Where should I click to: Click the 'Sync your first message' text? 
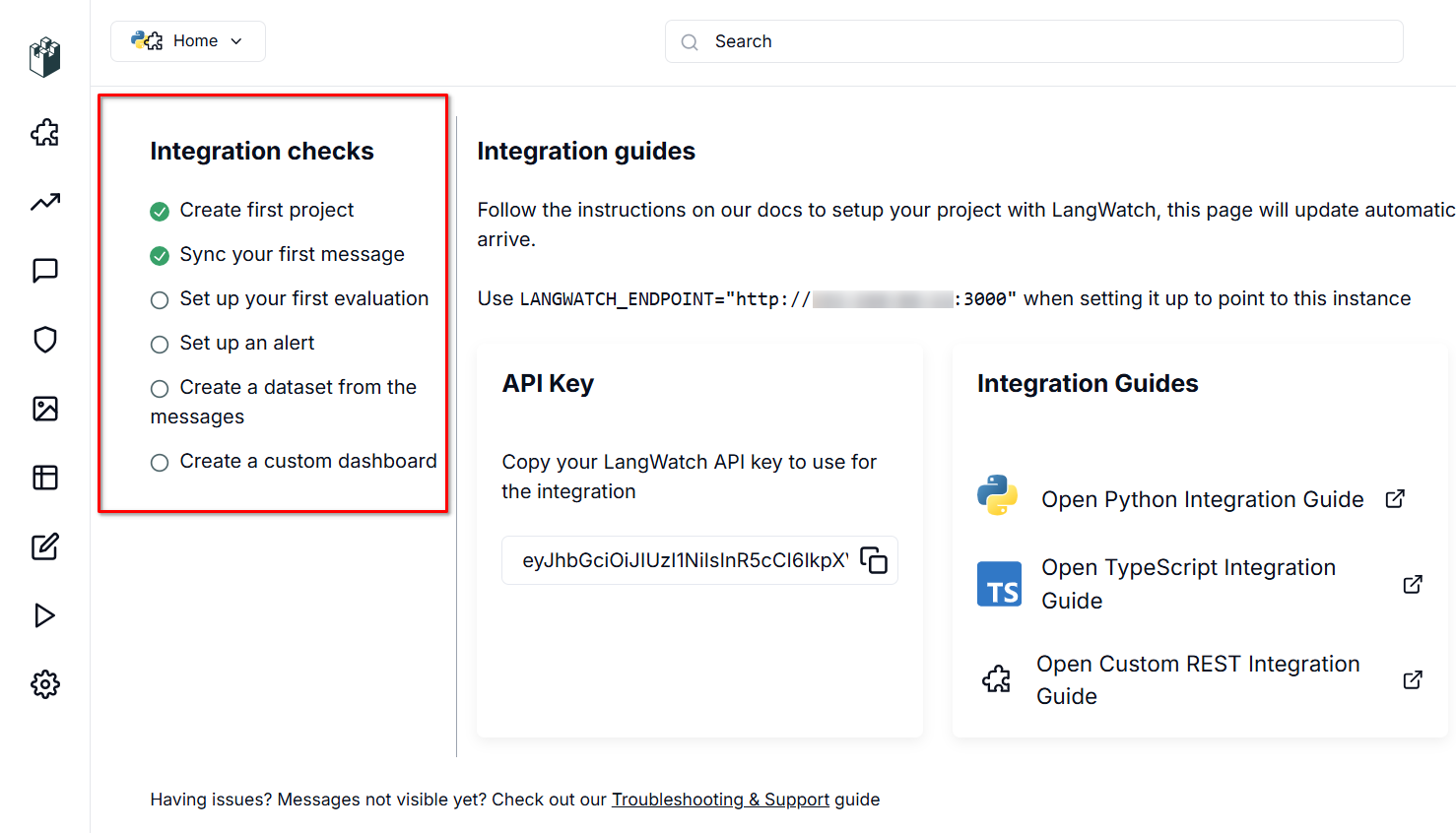[293, 254]
